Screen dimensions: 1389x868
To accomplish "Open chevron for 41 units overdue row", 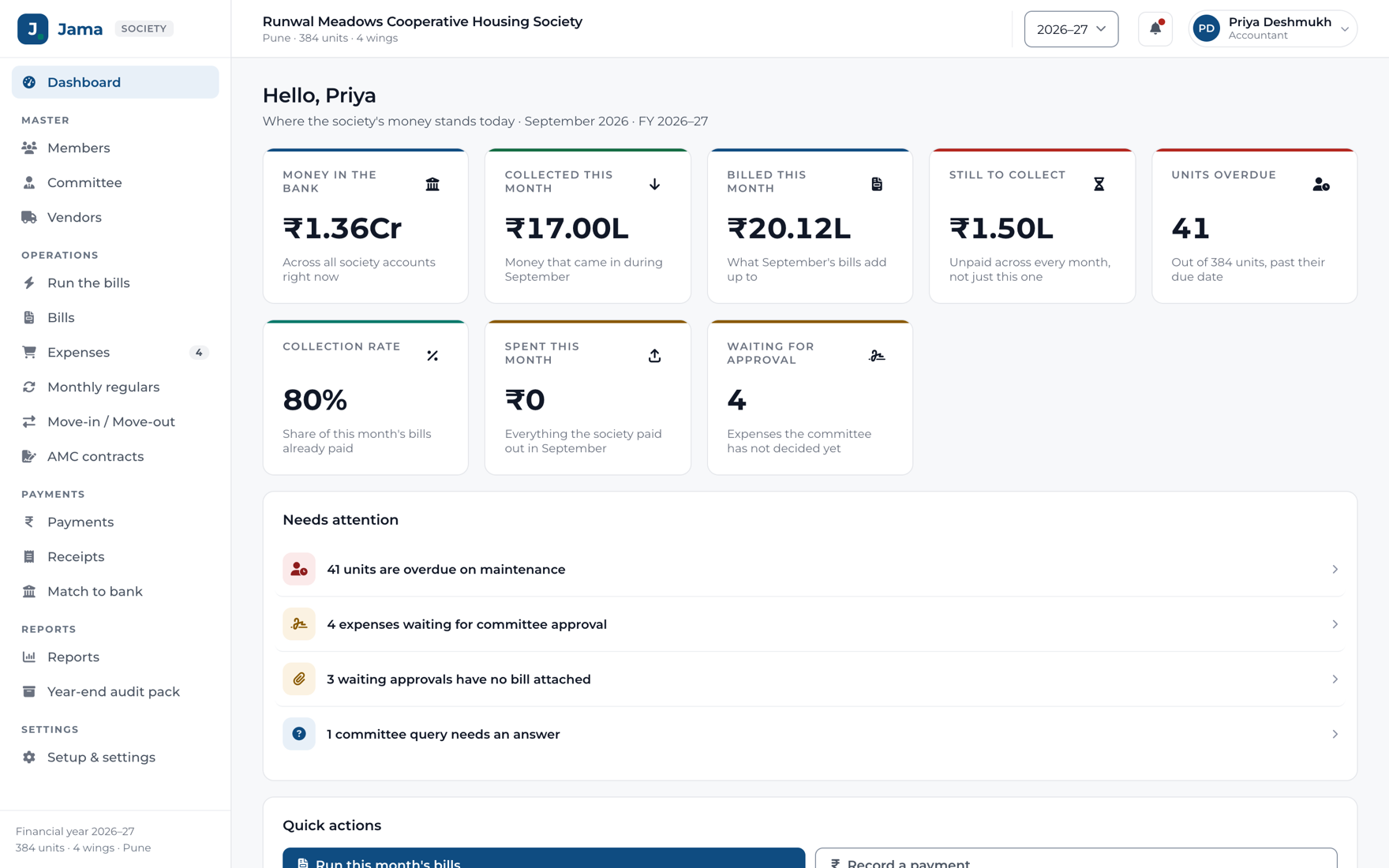I will point(1335,569).
